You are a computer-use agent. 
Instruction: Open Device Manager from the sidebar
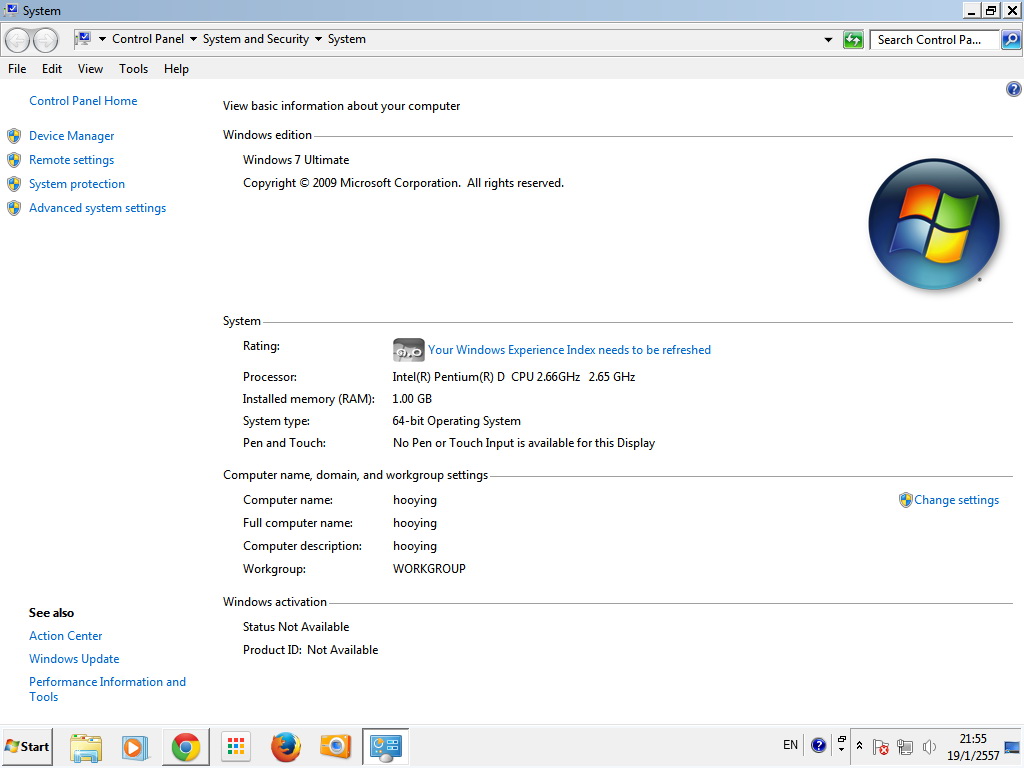(x=71, y=136)
